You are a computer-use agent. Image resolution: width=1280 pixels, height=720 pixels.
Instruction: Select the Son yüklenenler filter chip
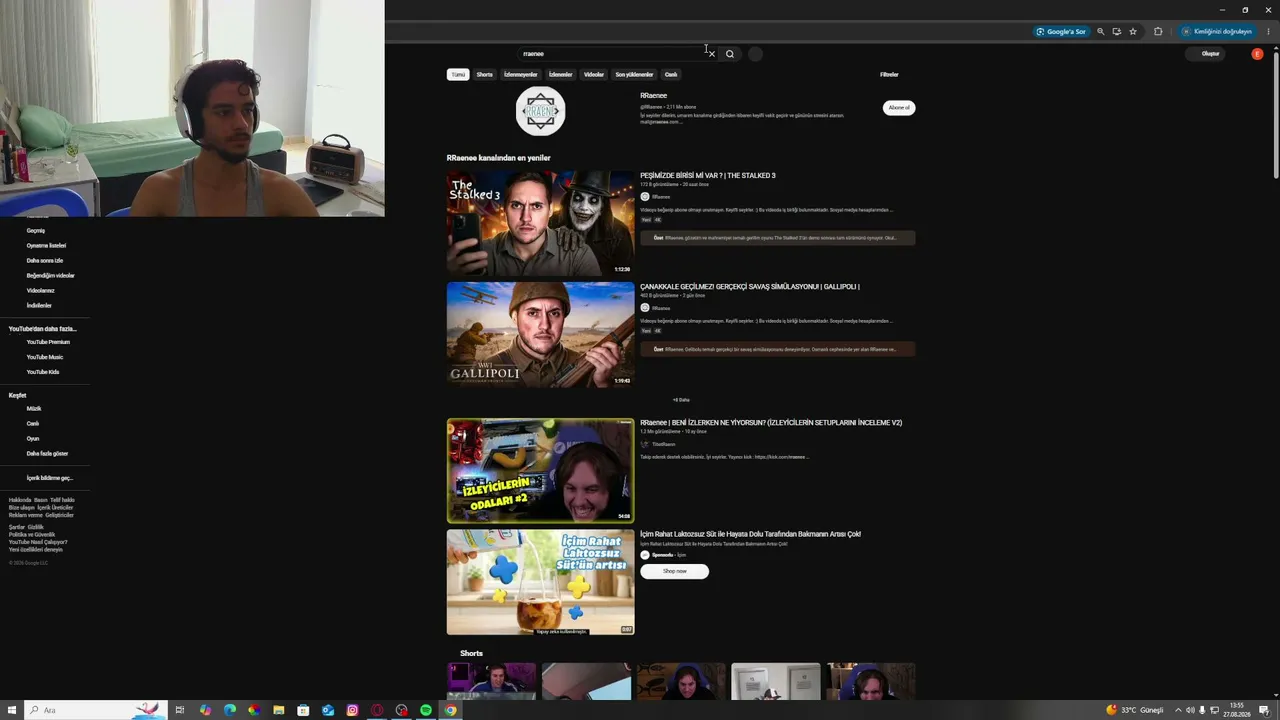(x=634, y=75)
